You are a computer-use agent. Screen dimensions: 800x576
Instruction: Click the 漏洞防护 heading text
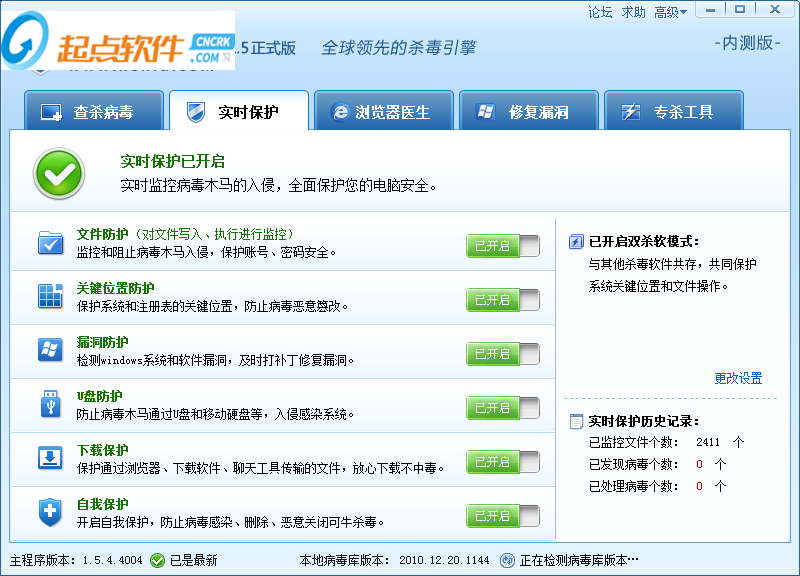click(102, 342)
